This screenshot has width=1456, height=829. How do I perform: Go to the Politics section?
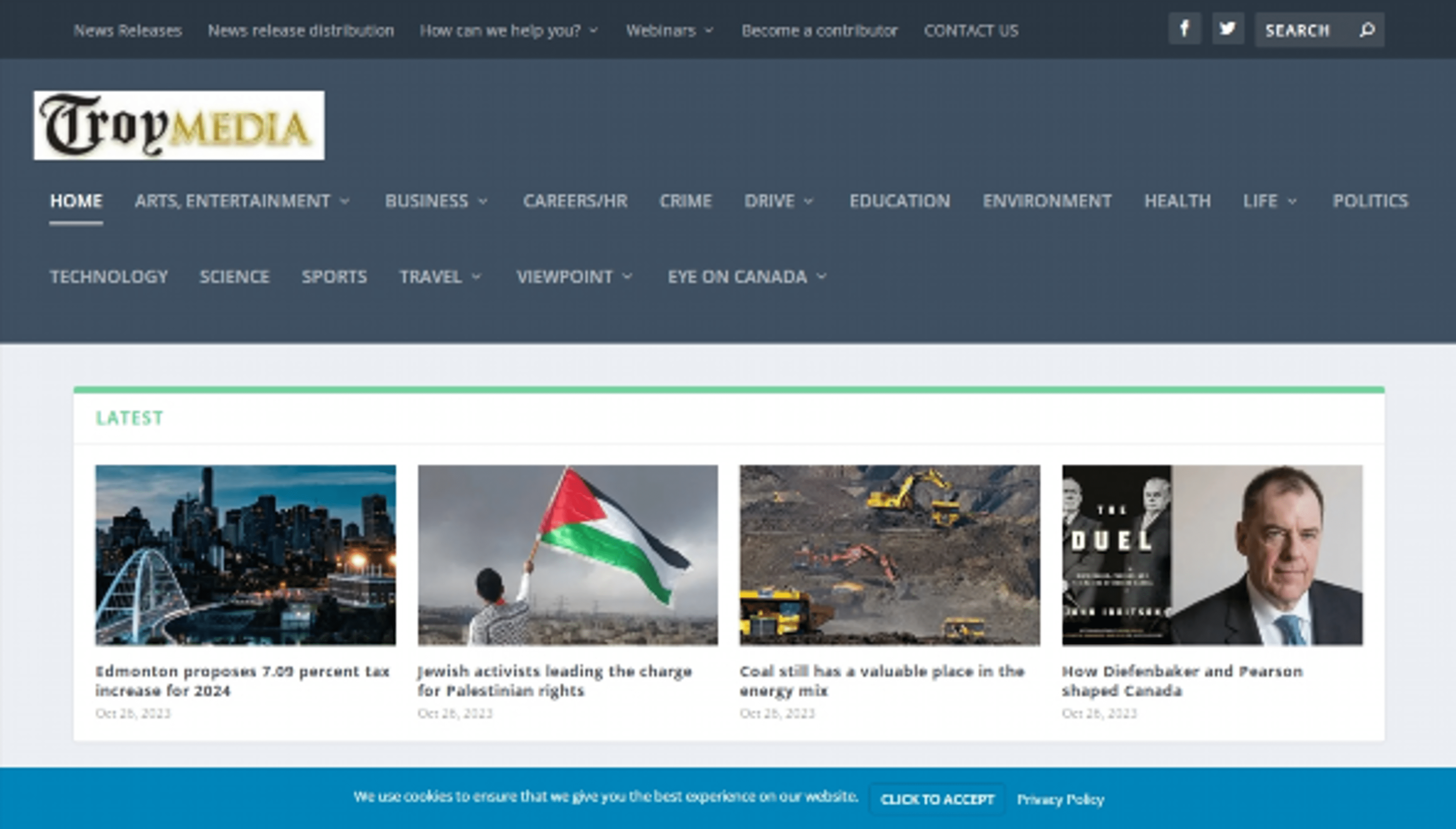[1370, 201]
